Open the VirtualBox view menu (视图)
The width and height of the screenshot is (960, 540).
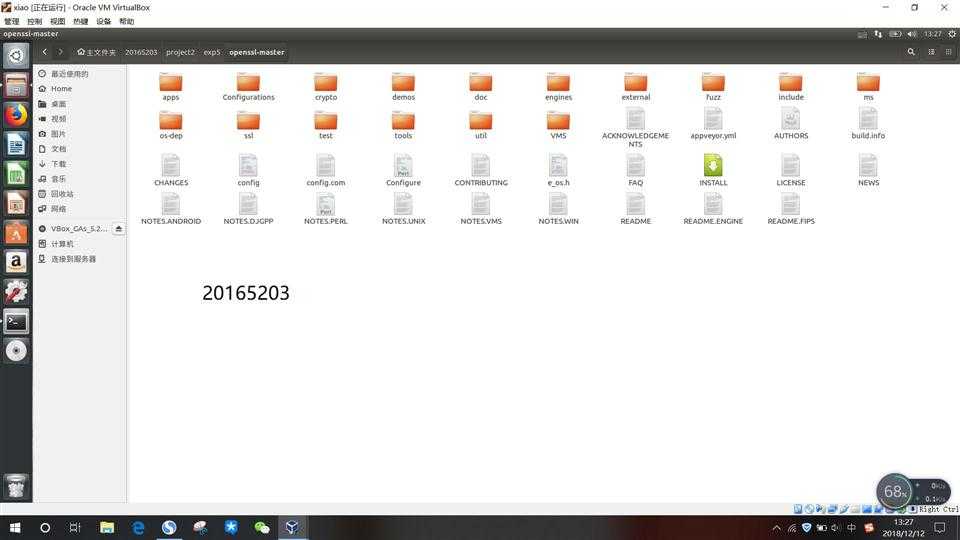pos(58,21)
